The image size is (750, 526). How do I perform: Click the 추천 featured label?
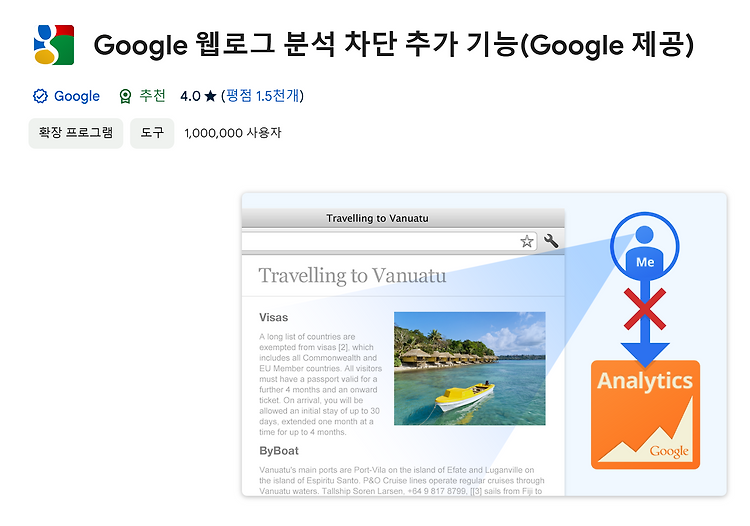point(152,96)
